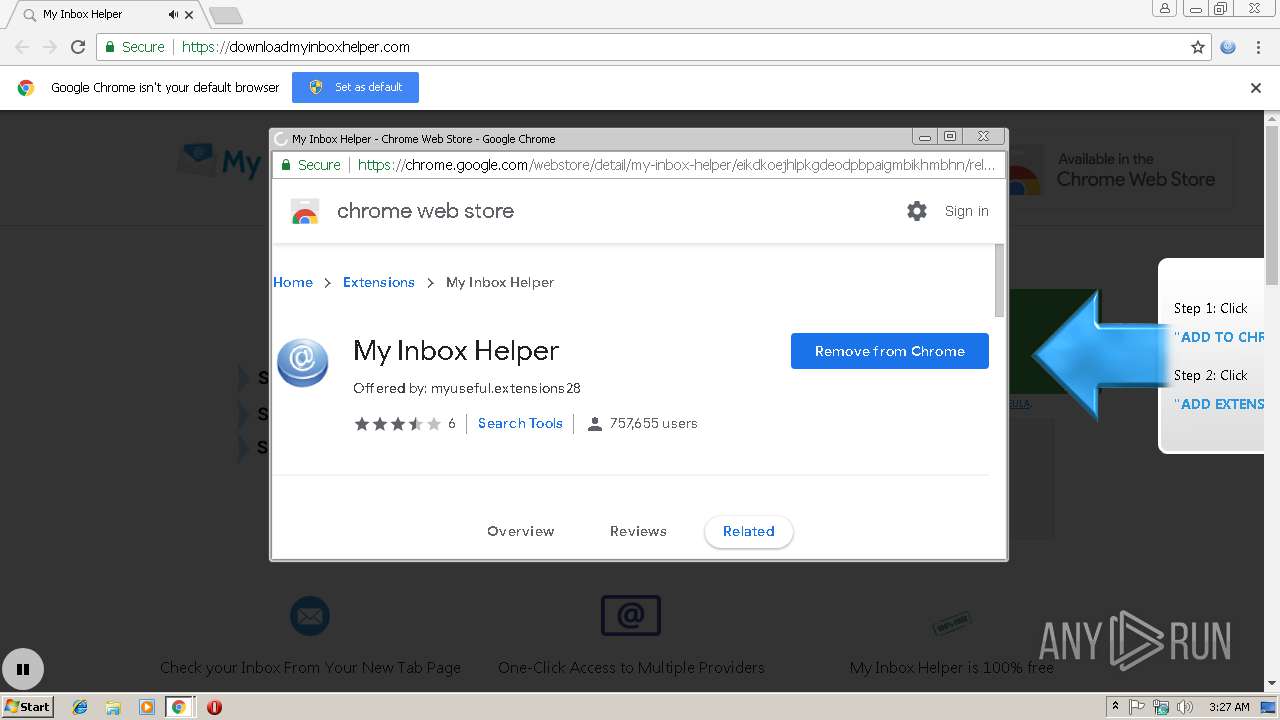Click the popup window URL bar

(638, 165)
